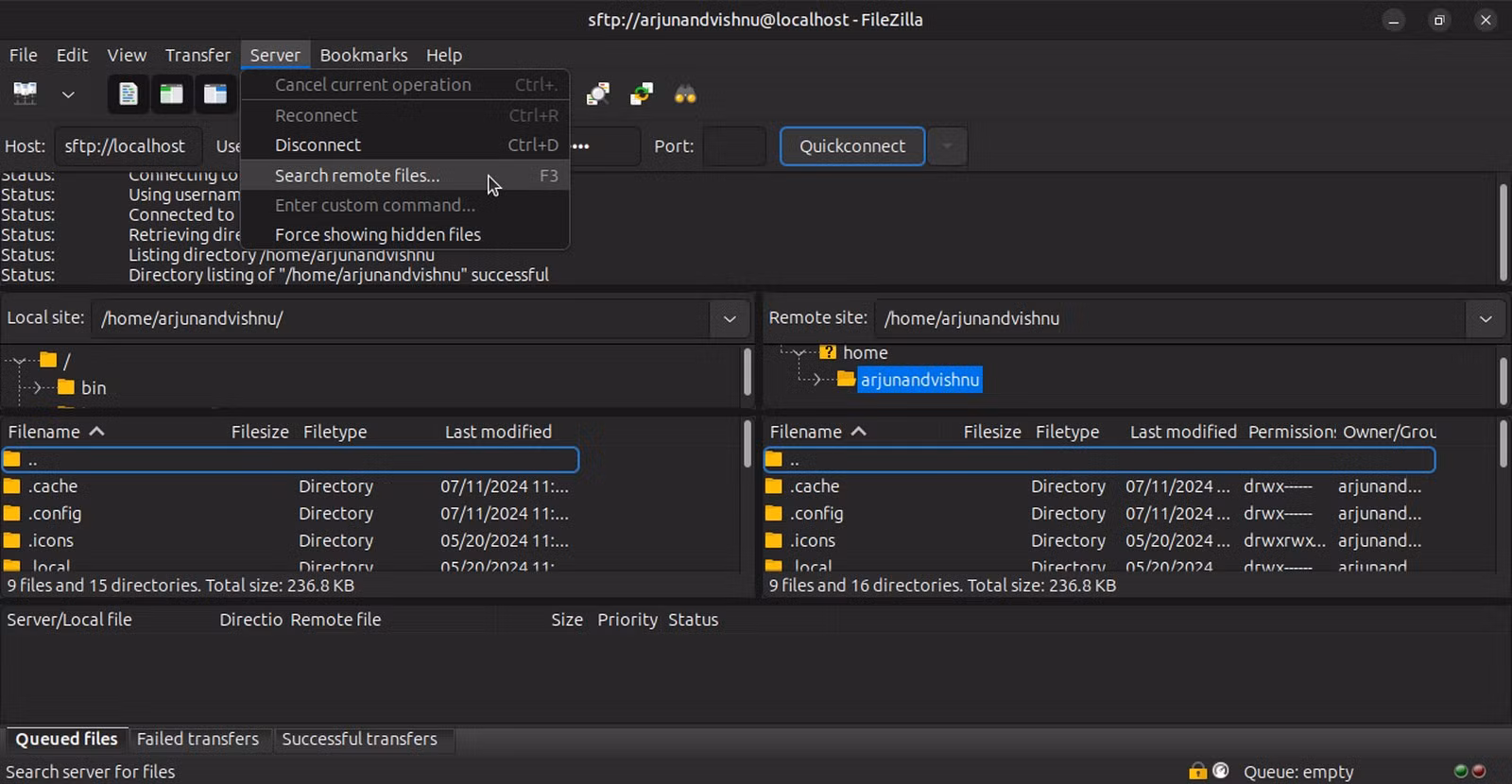Image resolution: width=1512 pixels, height=784 pixels.
Task: Select remote .cache folder row
Action: [x=1100, y=486]
